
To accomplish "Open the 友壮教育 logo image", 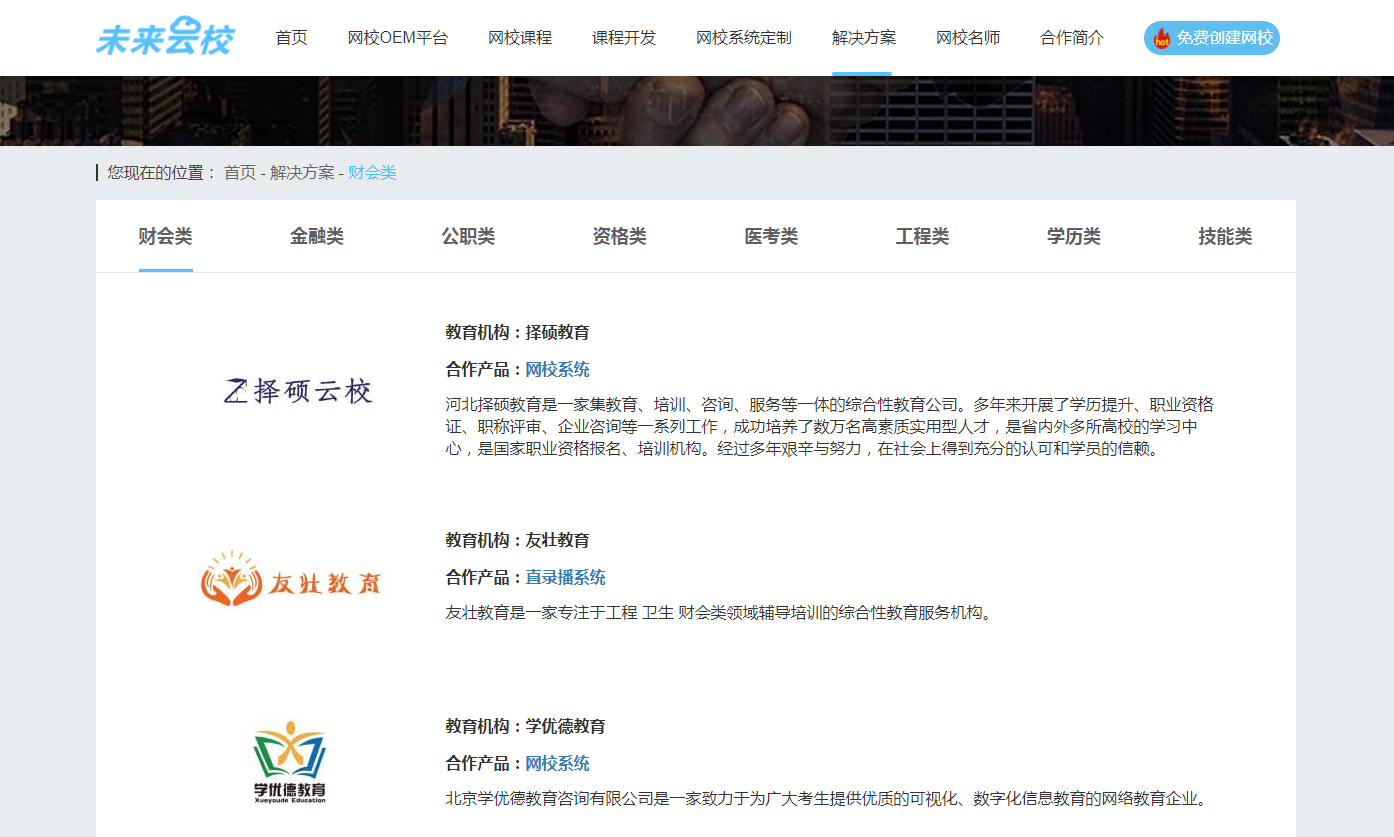I will point(291,579).
